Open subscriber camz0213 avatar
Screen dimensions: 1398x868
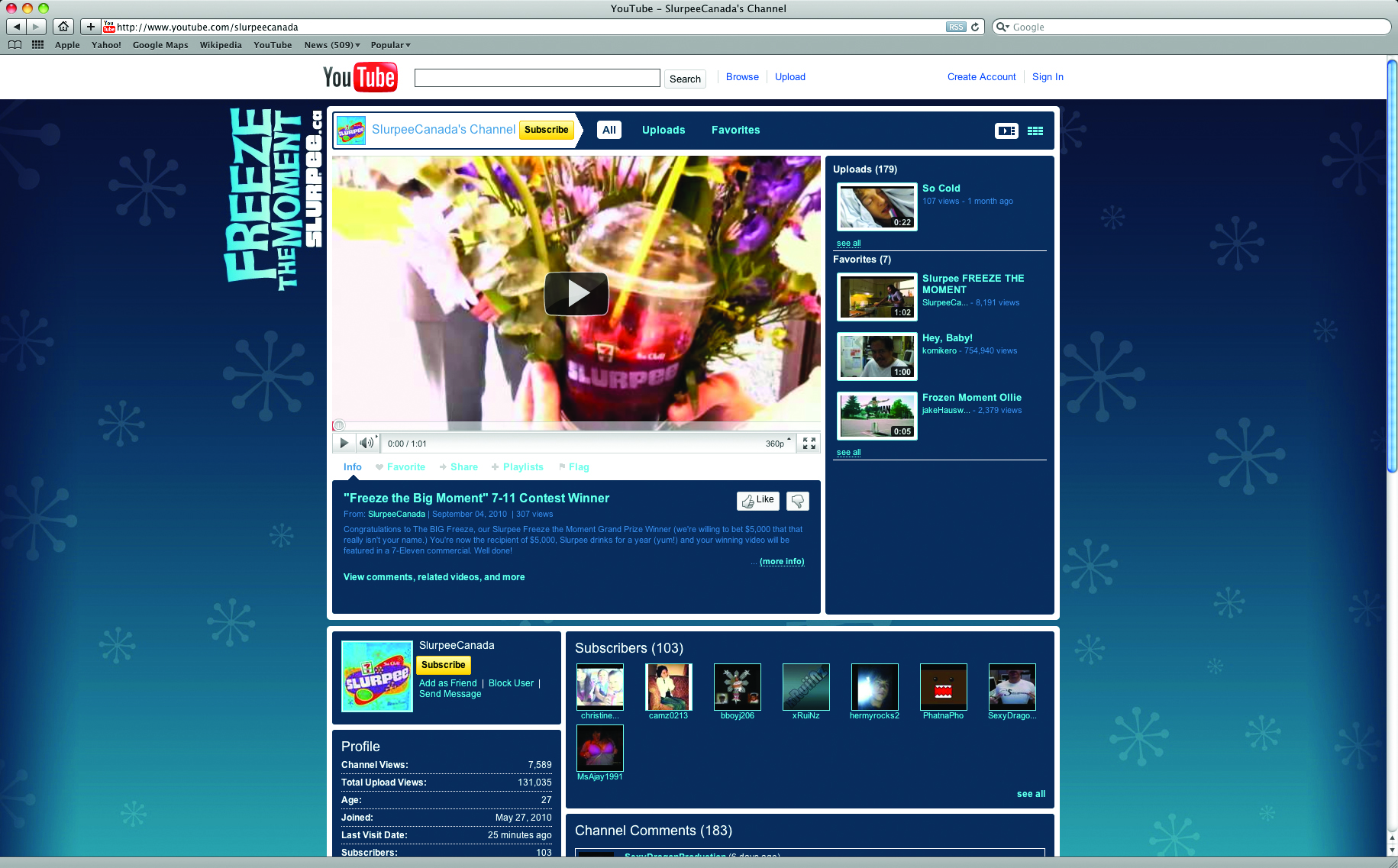[669, 687]
